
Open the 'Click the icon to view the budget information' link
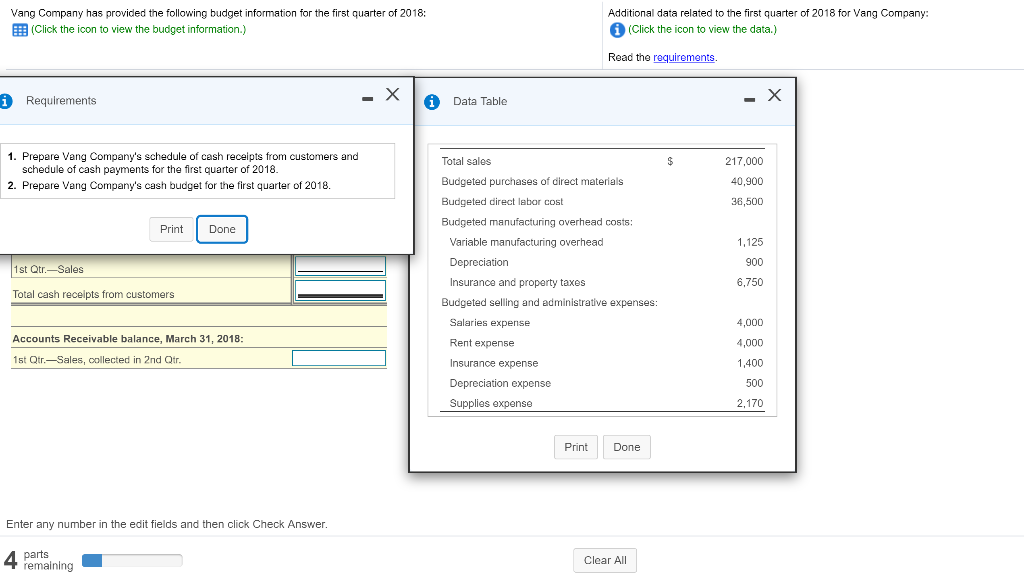pyautogui.click(x=139, y=29)
